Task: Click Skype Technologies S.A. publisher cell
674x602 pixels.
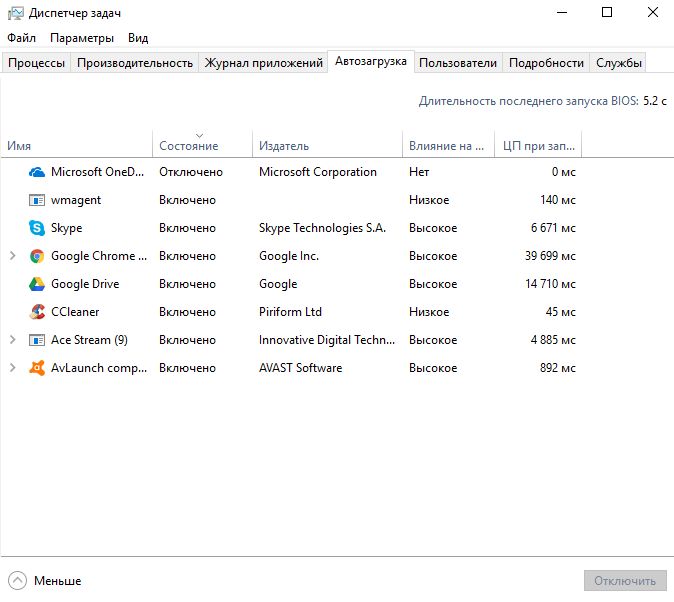Action: [322, 228]
